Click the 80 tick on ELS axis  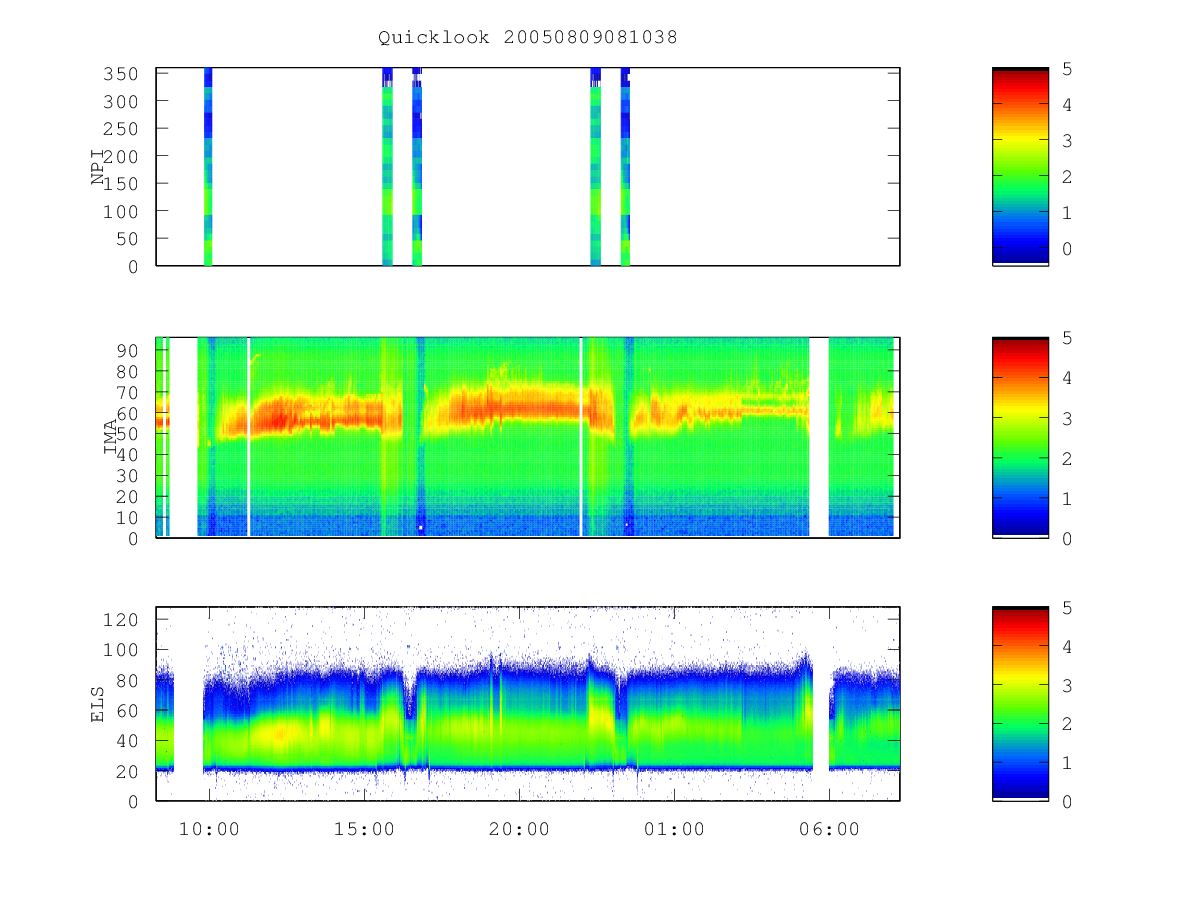point(129,680)
